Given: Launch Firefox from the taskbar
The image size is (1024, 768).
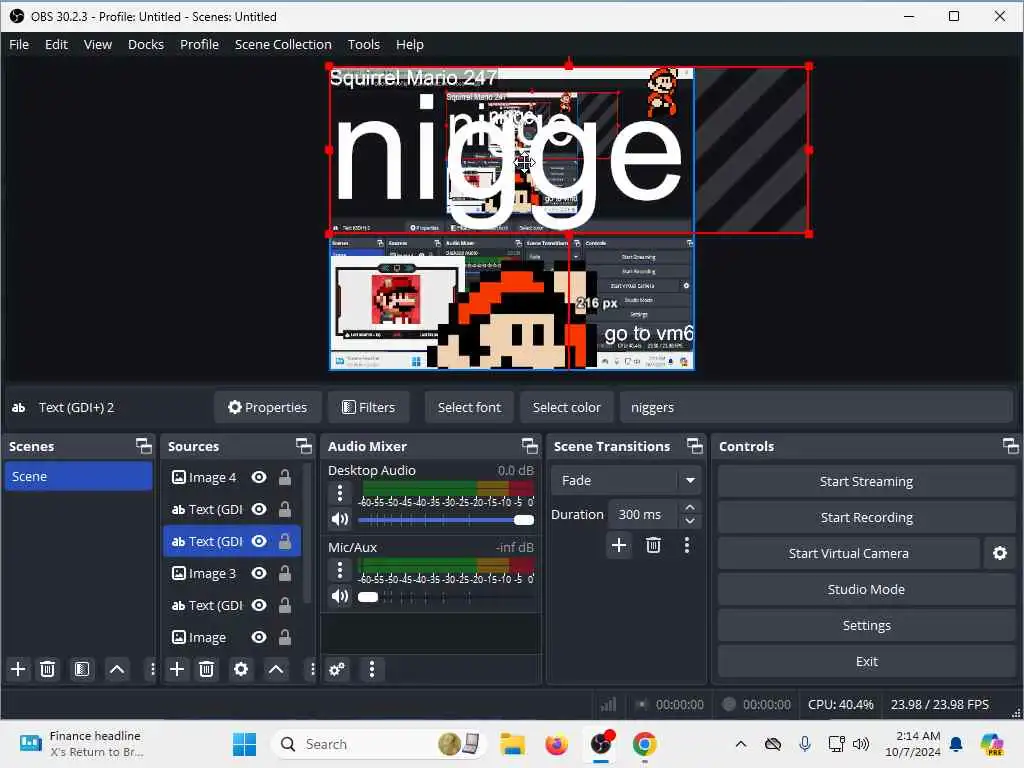Looking at the screenshot, I should (556, 744).
